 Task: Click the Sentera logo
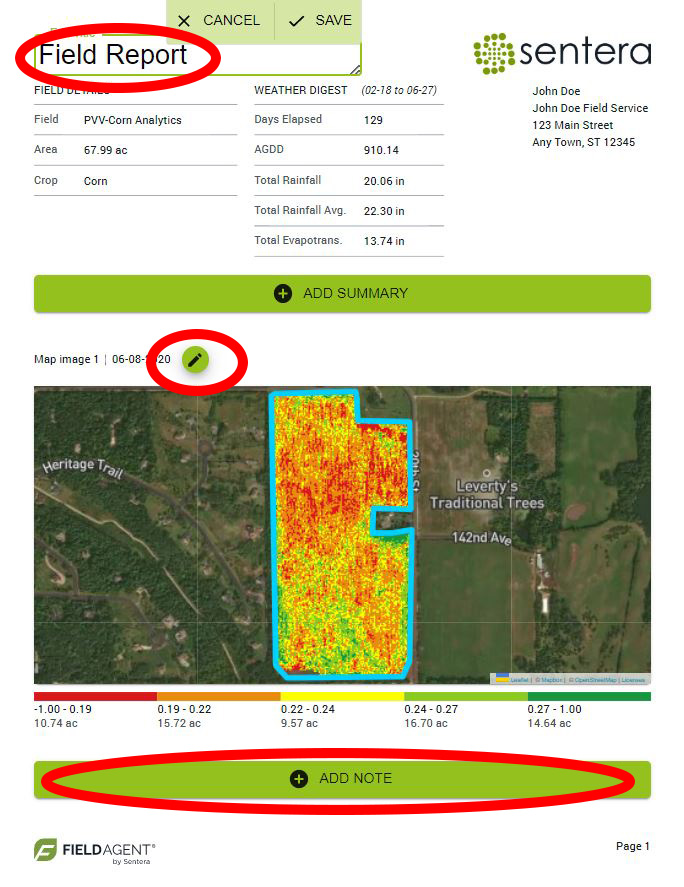562,52
